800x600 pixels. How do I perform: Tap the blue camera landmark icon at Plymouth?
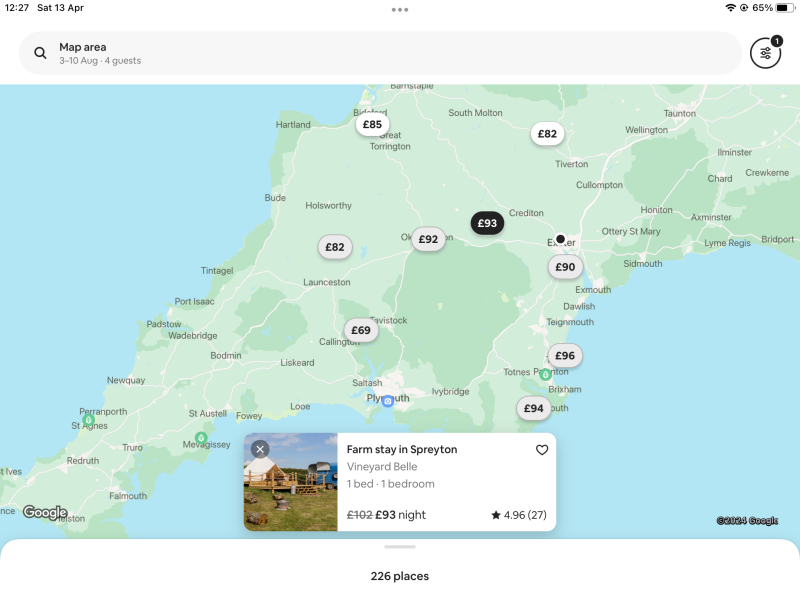[388, 401]
